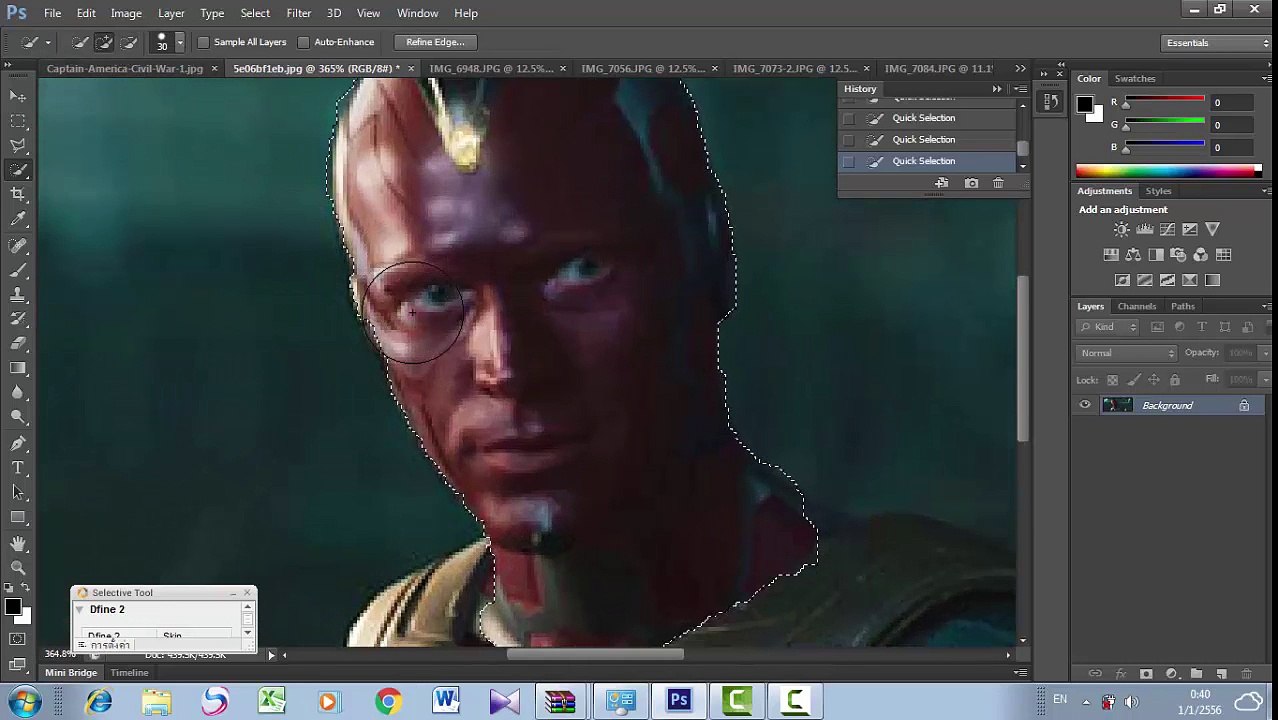Add a Curves adjustment
1278x720 pixels.
[1167, 230]
